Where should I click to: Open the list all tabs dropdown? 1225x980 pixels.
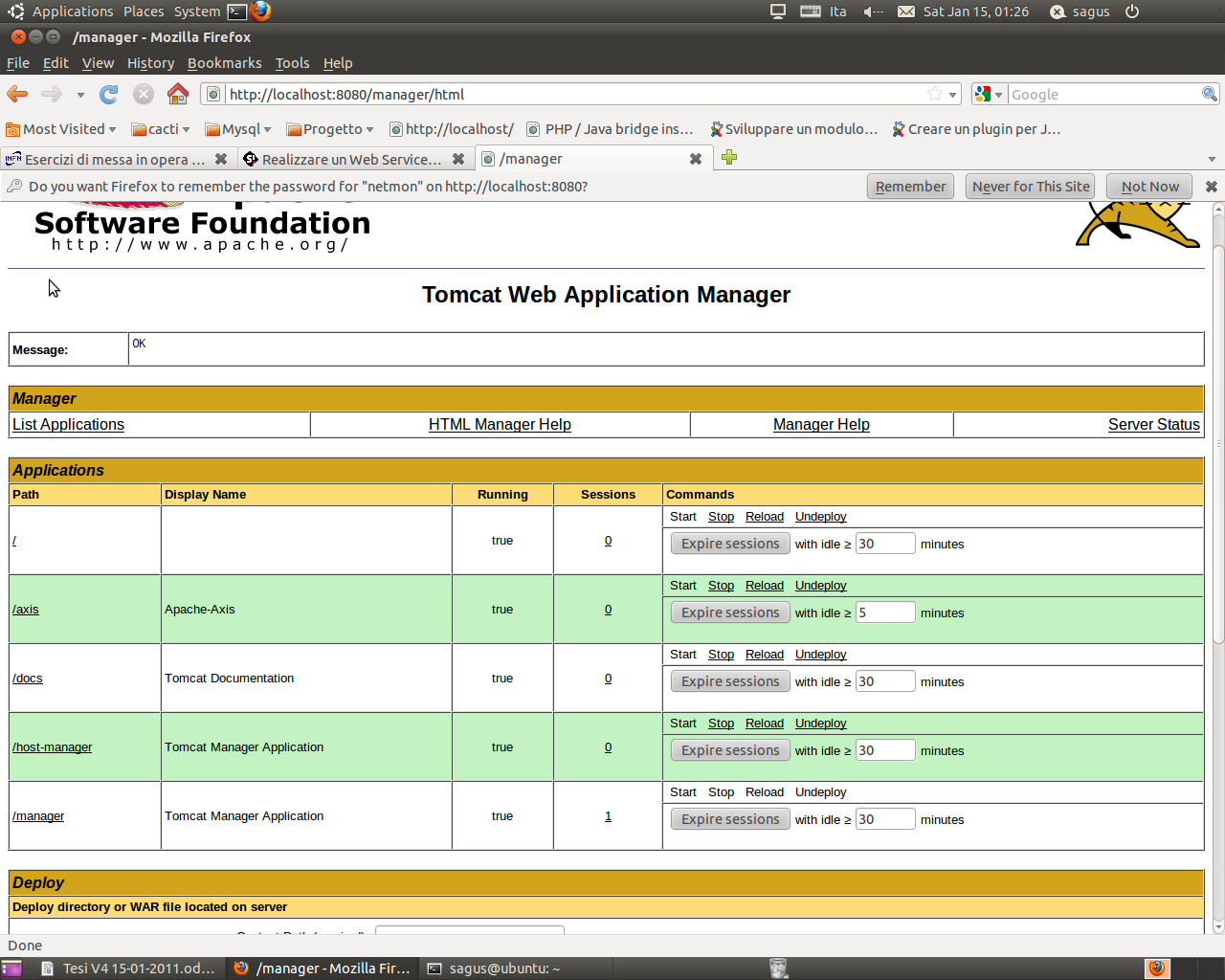click(1212, 159)
